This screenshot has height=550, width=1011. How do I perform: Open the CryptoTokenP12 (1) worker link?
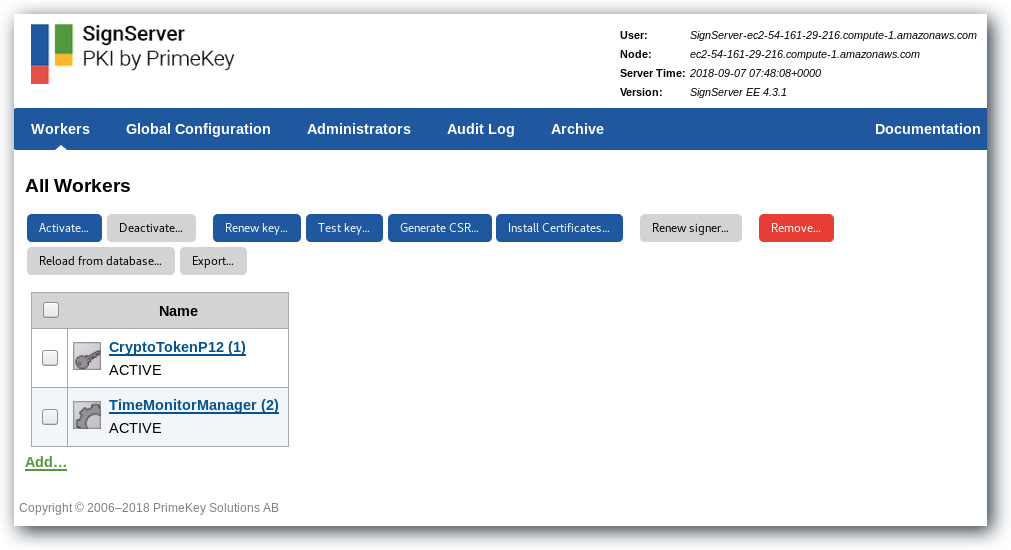tap(177, 347)
